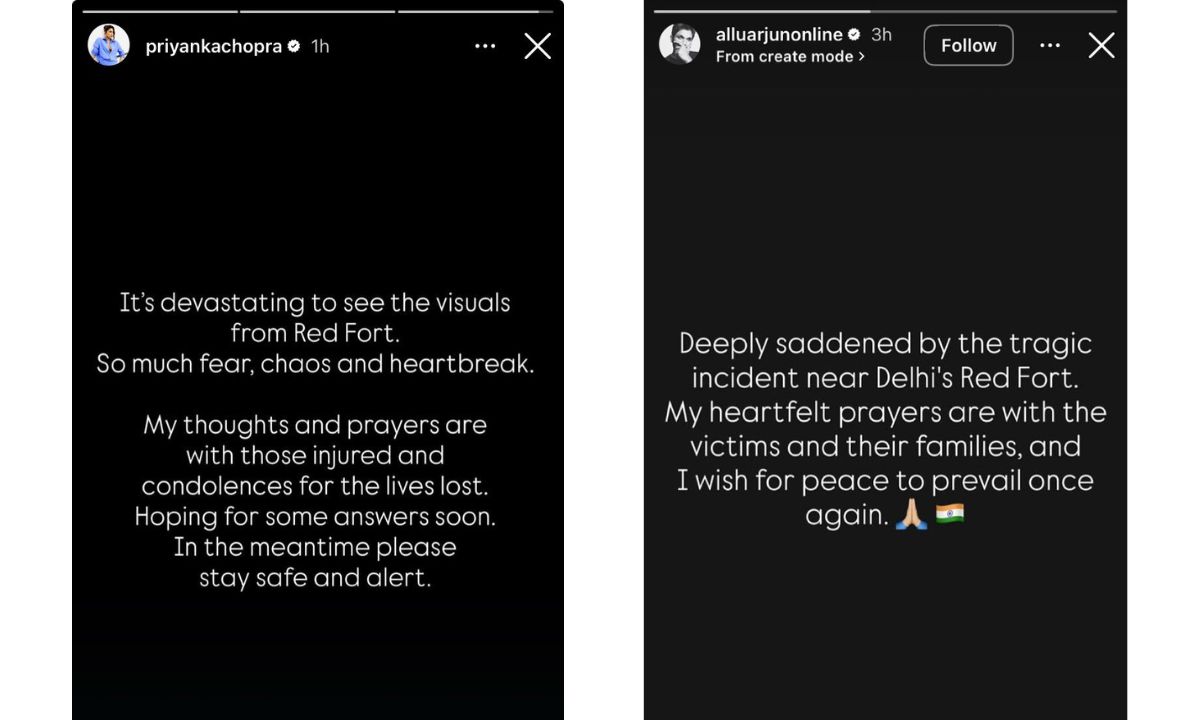The width and height of the screenshot is (1200, 720).
Task: Open priyankachopra's profile picture
Action: tap(108, 45)
